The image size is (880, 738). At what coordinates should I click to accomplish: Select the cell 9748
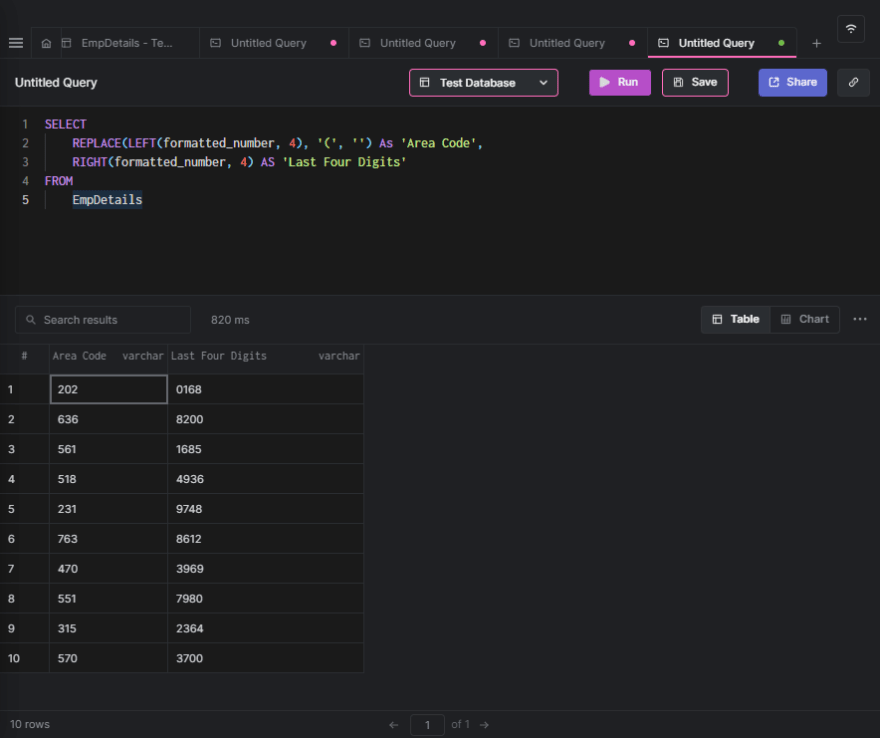[265, 509]
